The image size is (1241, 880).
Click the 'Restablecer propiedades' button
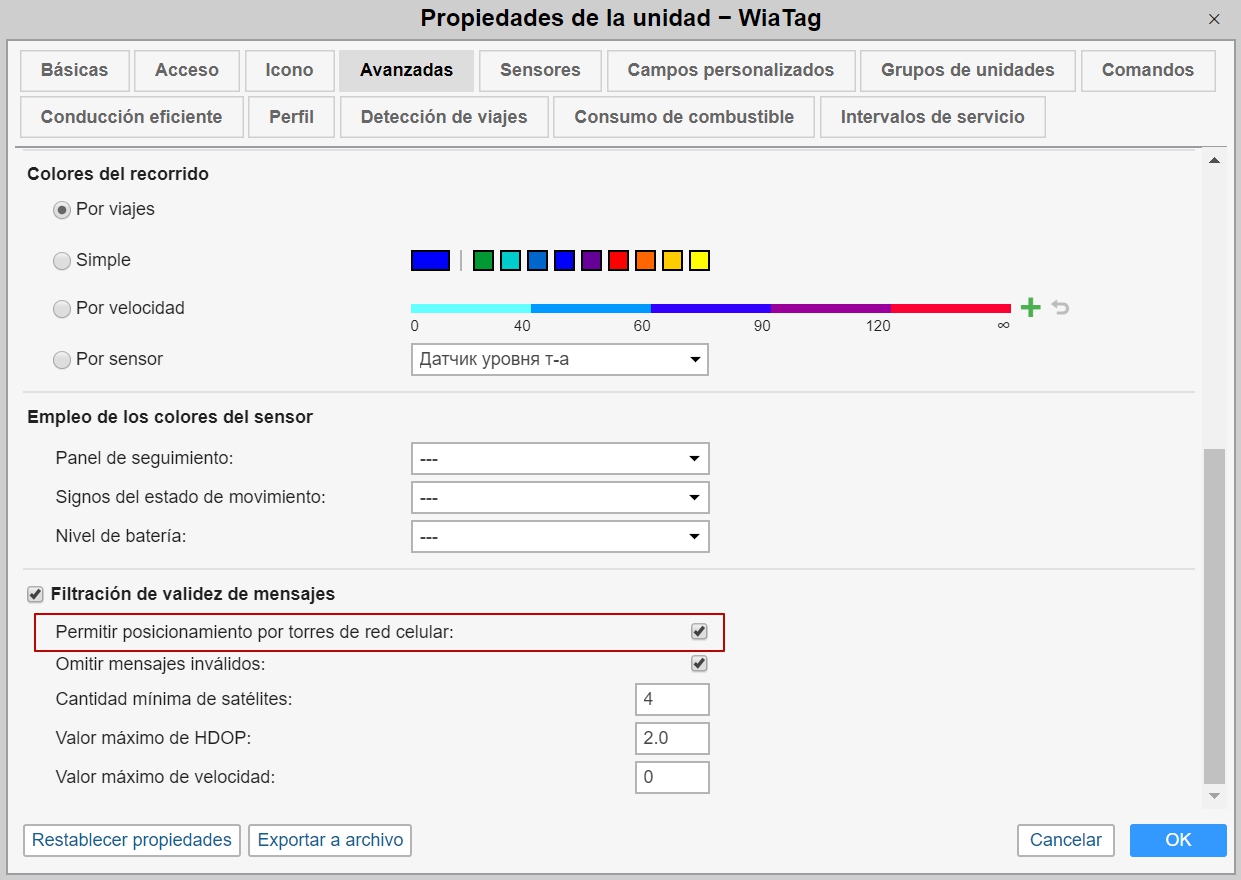click(132, 840)
